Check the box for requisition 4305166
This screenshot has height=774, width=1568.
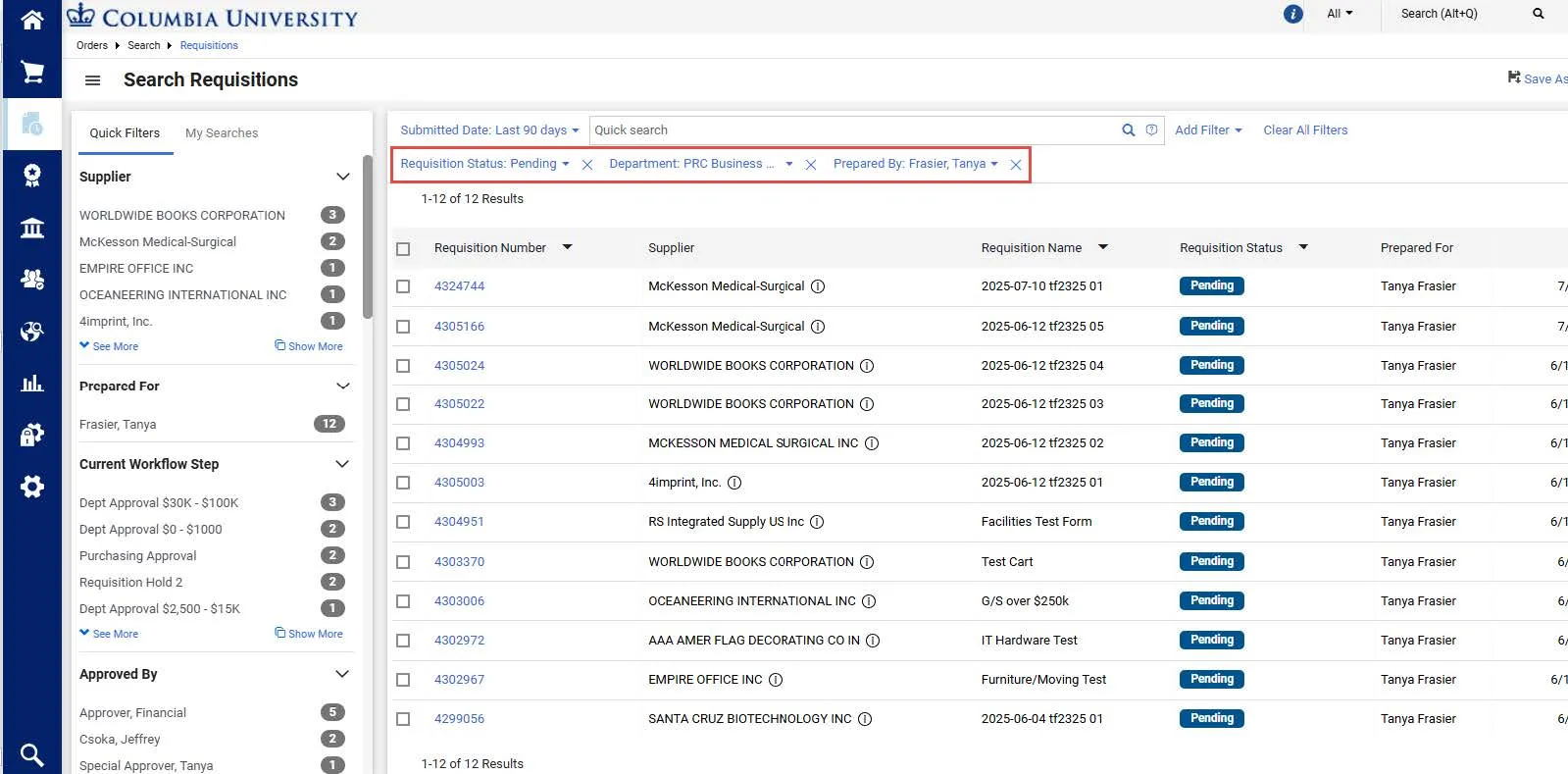[x=403, y=327]
